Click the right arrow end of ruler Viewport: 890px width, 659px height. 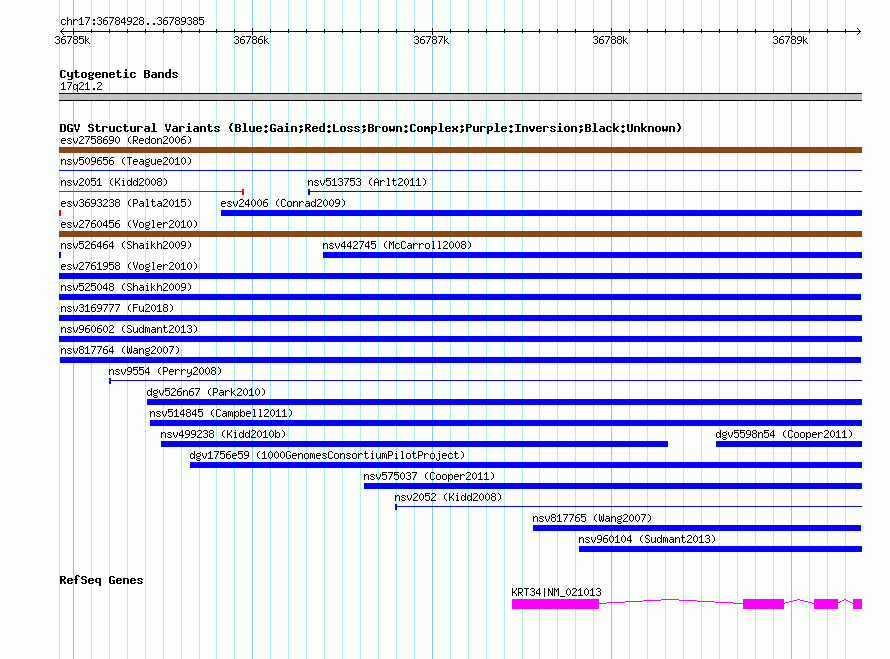[858, 31]
